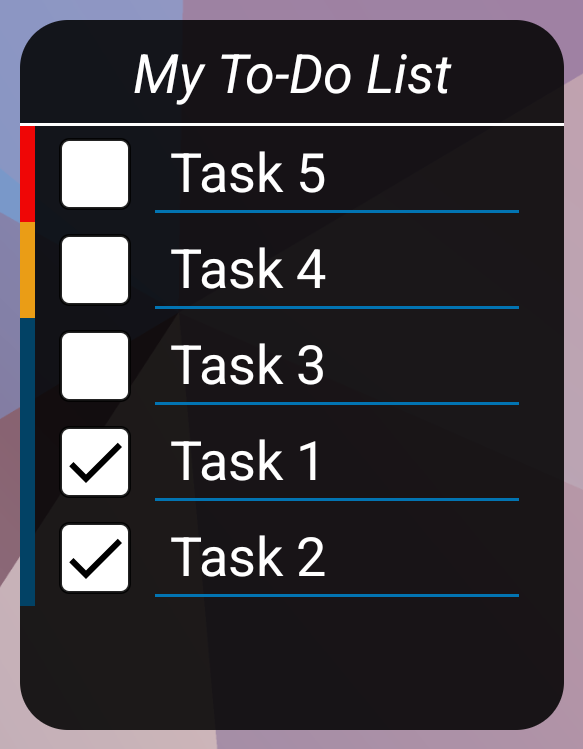Image resolution: width=583 pixels, height=749 pixels.
Task: Click on the Task 3 text
Action: [x=248, y=365]
